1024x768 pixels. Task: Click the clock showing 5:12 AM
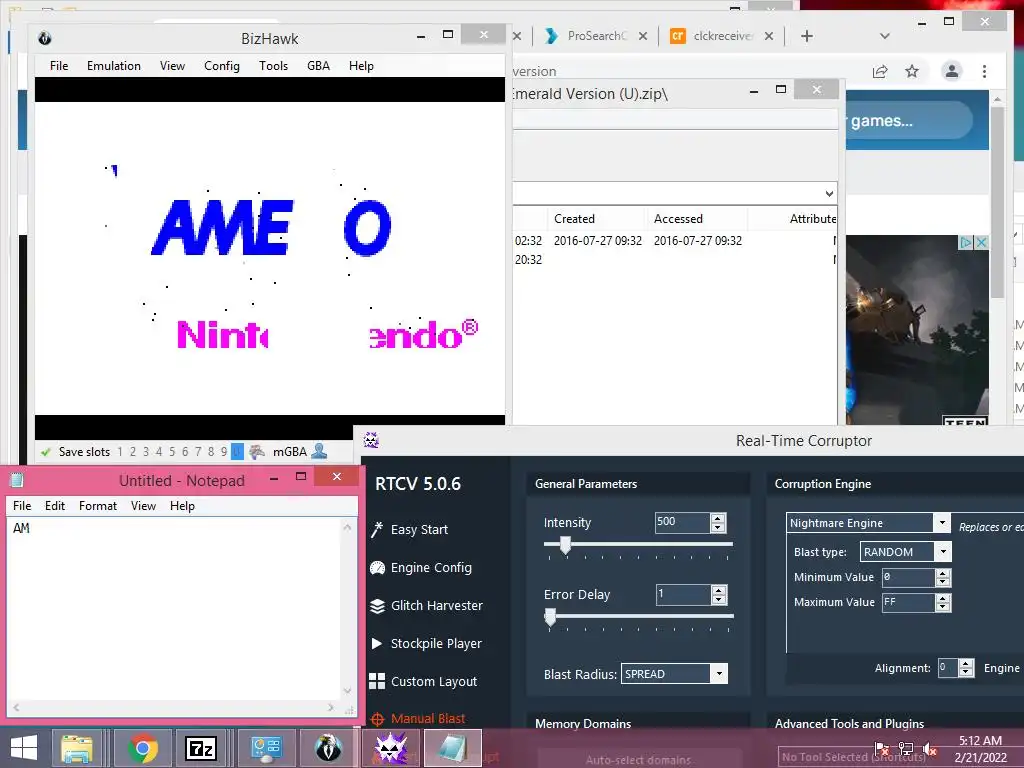pyautogui.click(x=980, y=741)
